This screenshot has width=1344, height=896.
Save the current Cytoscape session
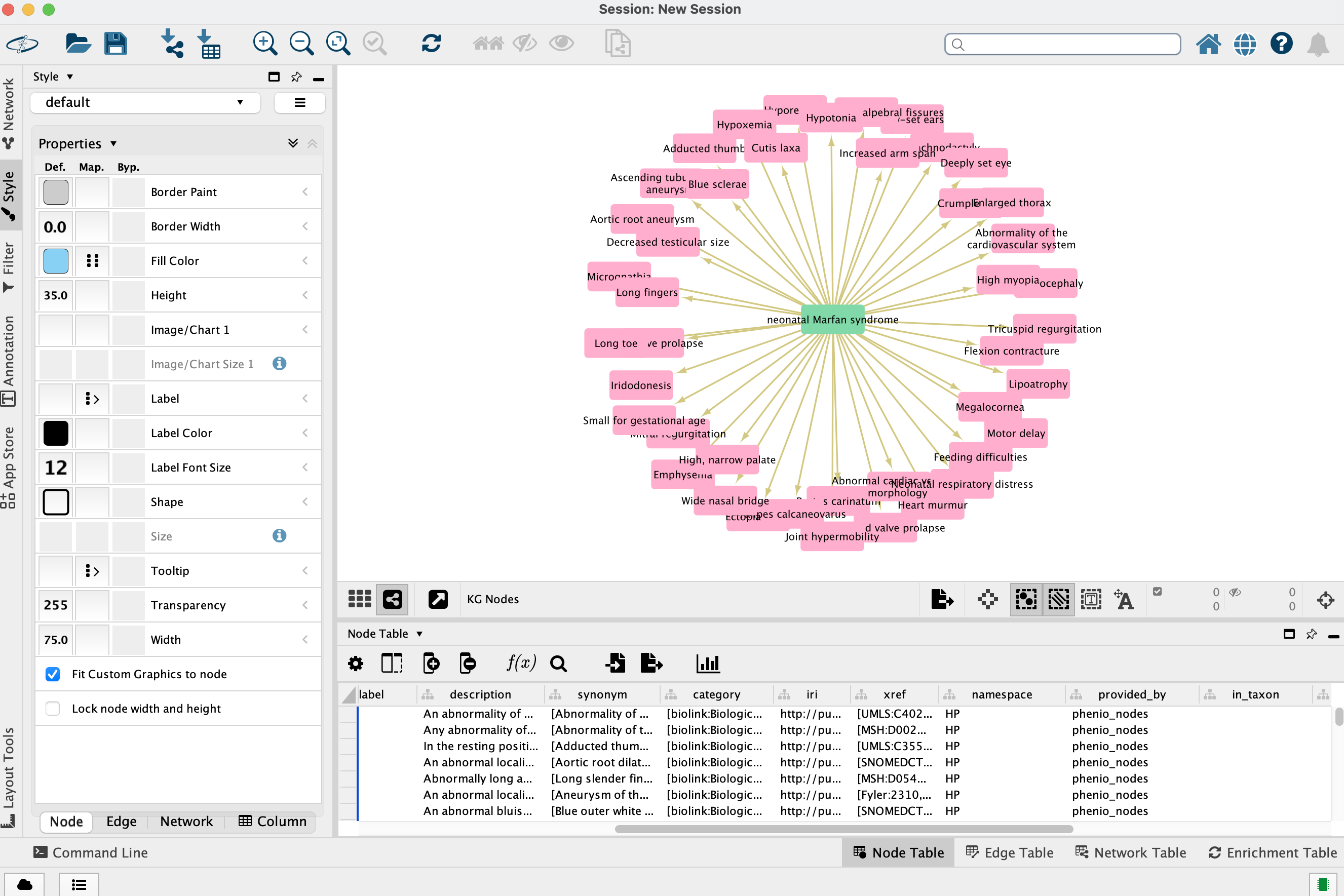(x=116, y=43)
